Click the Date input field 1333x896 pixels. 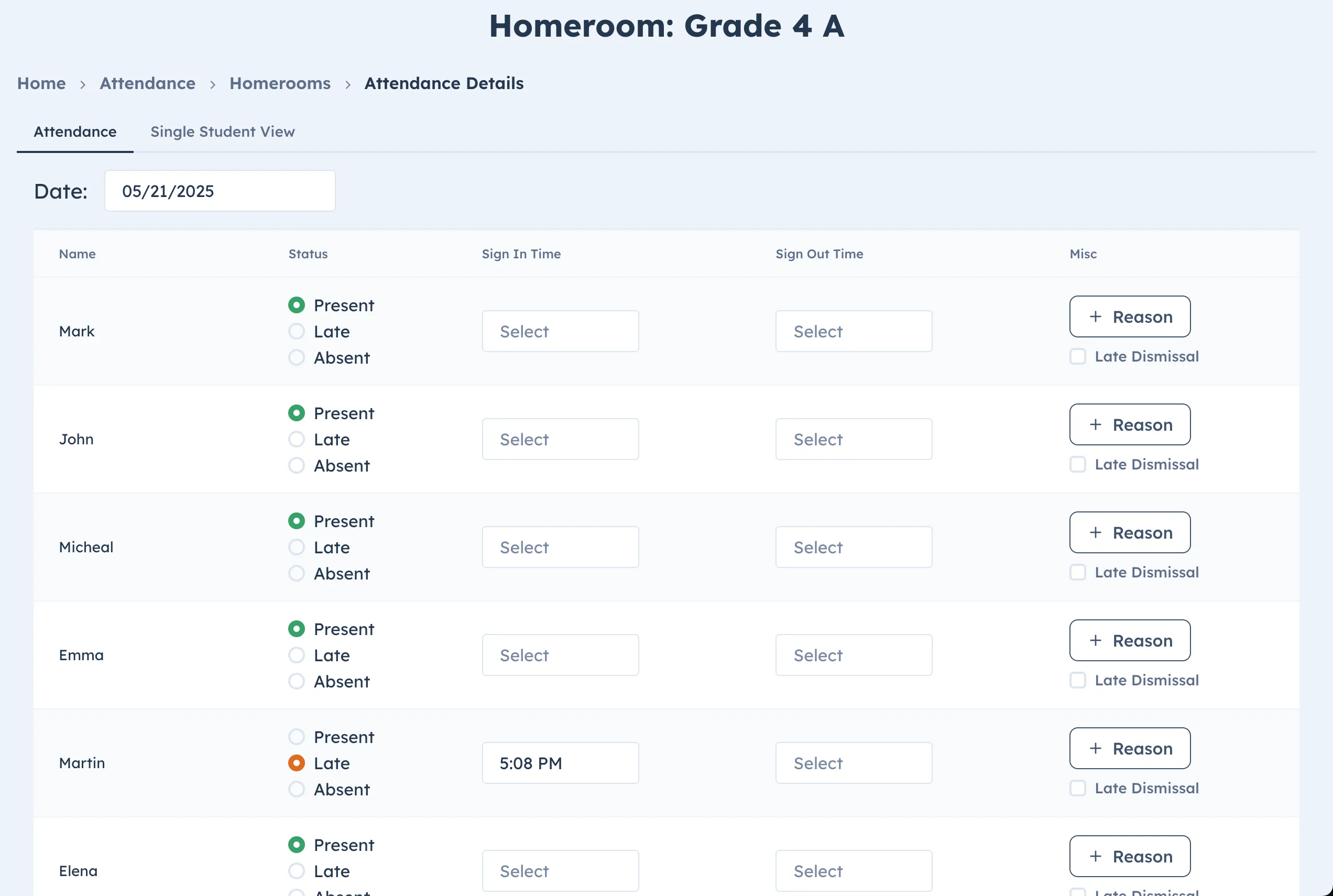tap(220, 191)
